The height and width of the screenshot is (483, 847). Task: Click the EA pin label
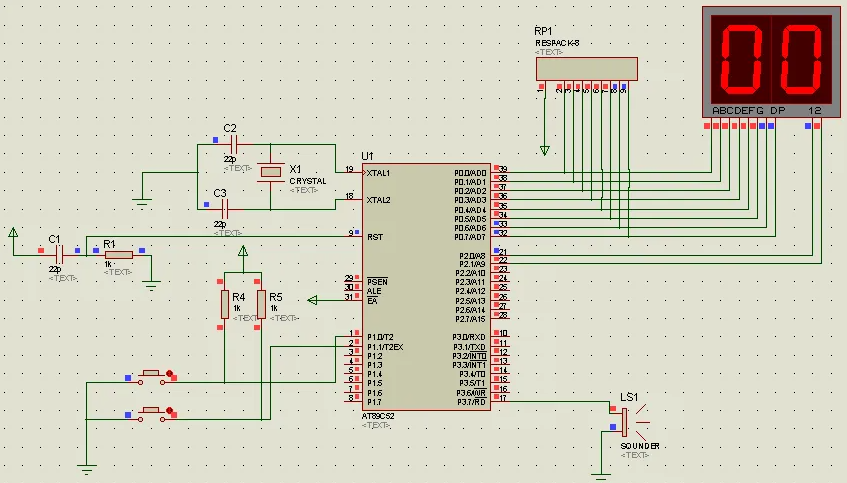click(372, 301)
